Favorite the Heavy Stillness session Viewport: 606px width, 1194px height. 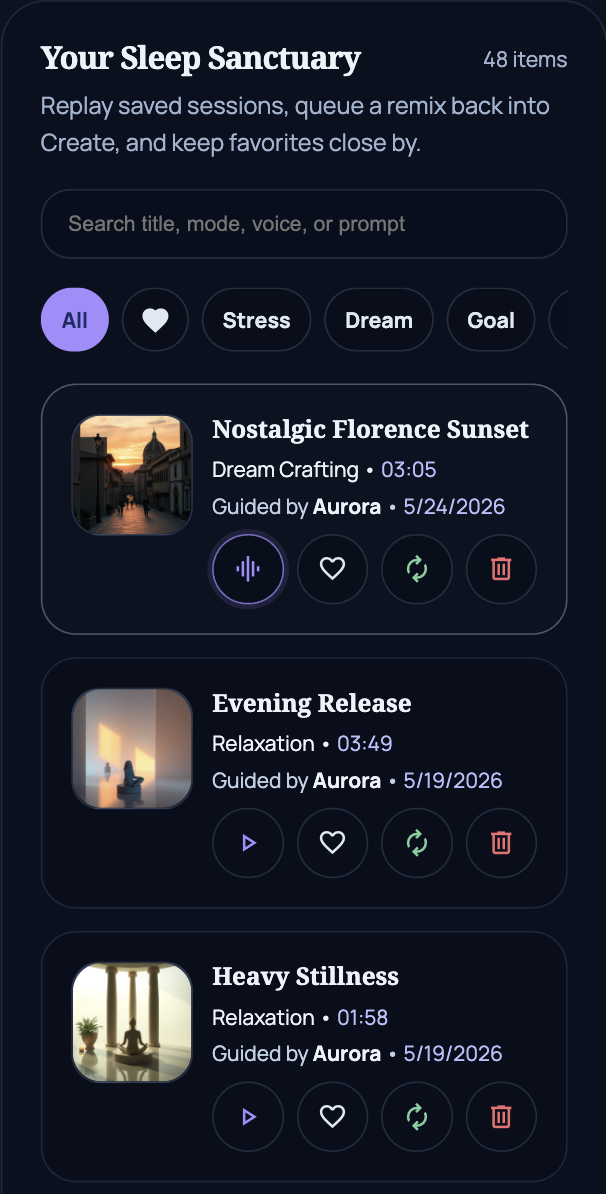pos(332,1117)
